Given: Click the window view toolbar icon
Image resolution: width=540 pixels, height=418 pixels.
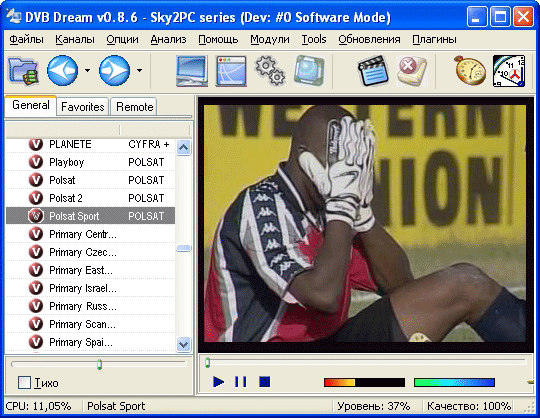Looking at the screenshot, I should pyautogui.click(x=231, y=71).
